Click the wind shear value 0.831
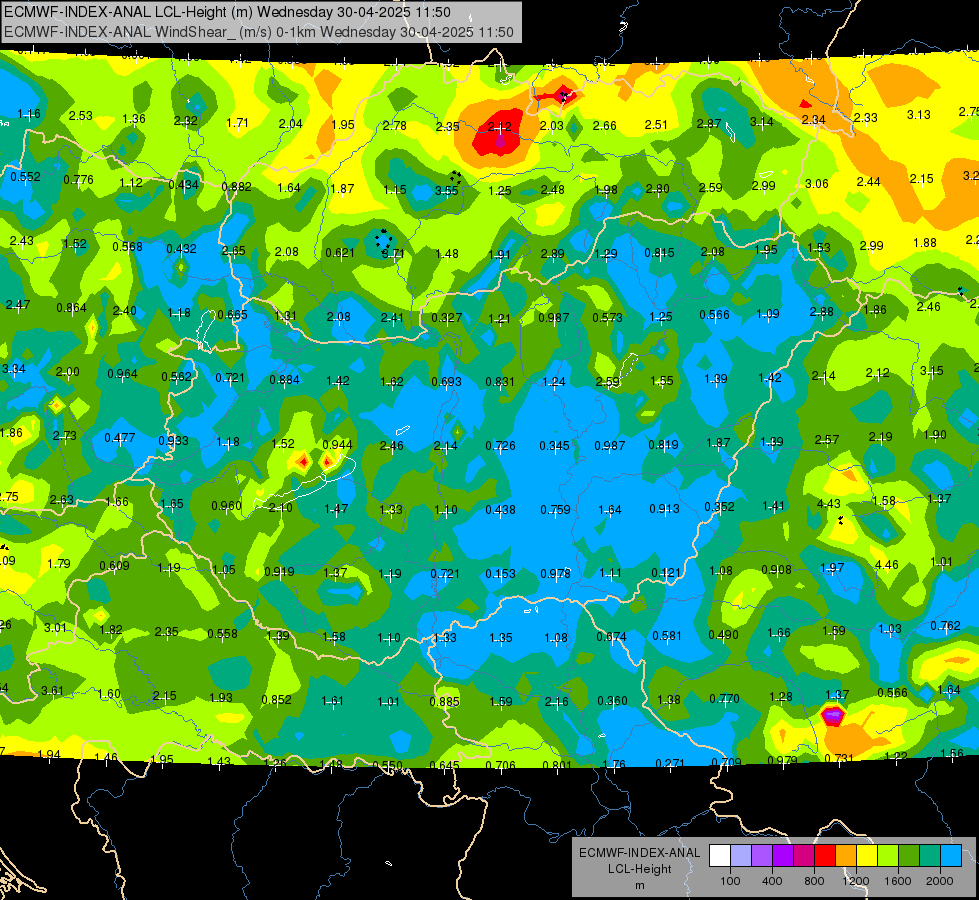The image size is (979, 900). click(500, 382)
